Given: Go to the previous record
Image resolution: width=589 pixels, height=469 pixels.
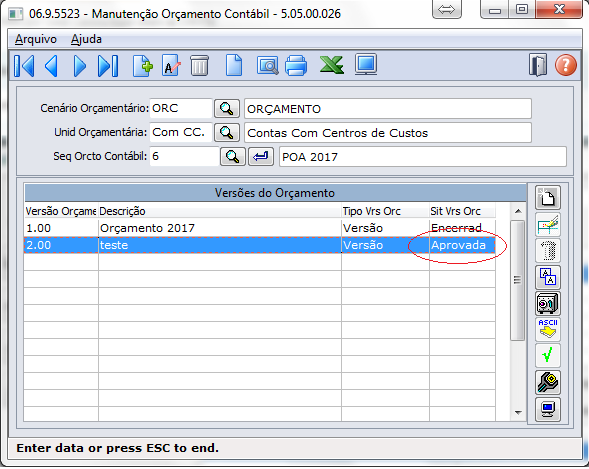Looking at the screenshot, I should 52,66.
